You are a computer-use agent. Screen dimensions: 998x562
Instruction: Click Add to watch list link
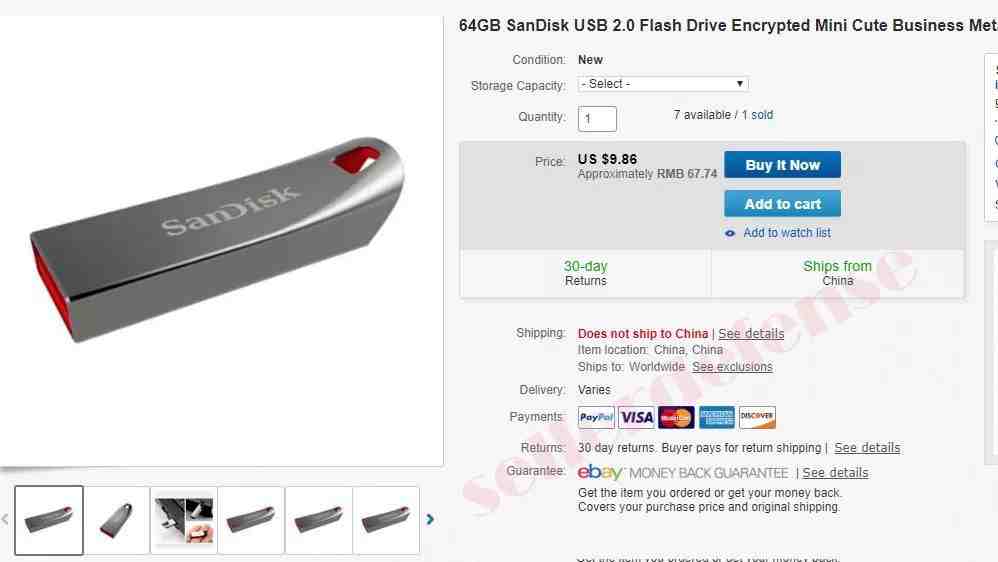point(787,233)
